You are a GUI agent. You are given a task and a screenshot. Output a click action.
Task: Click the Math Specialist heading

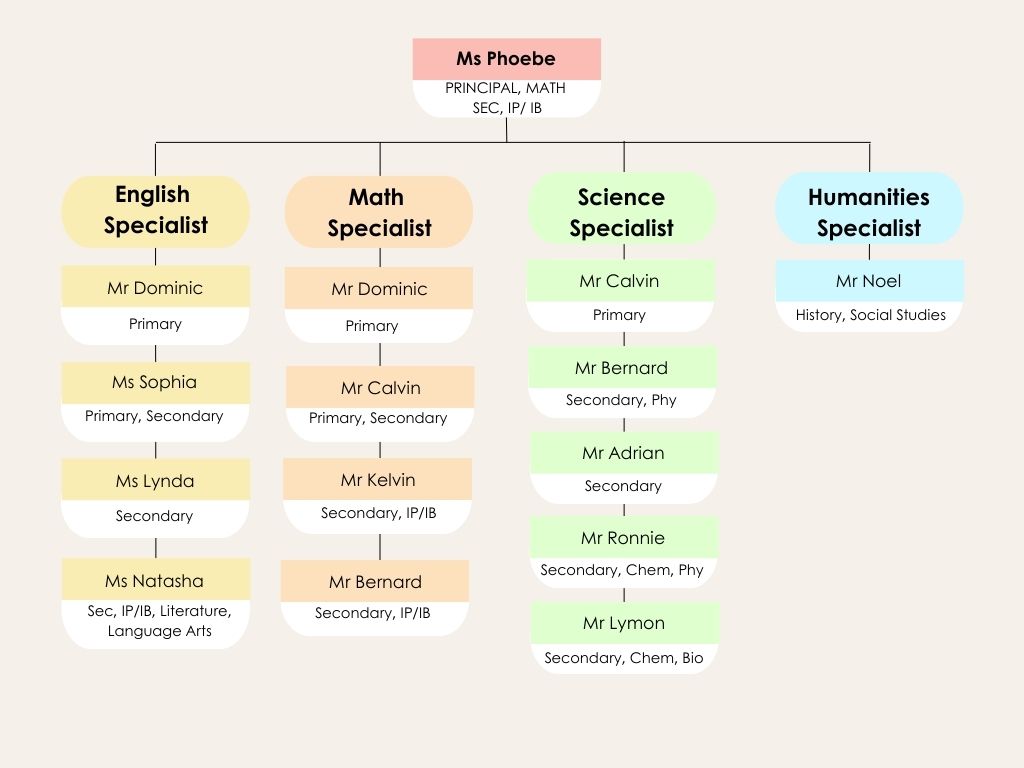[379, 212]
